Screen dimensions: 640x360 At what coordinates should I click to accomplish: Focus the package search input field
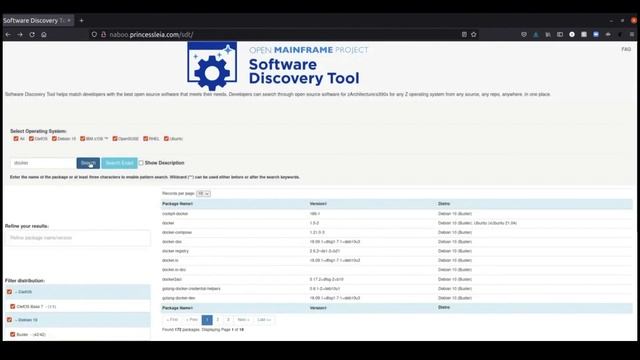coord(43,163)
